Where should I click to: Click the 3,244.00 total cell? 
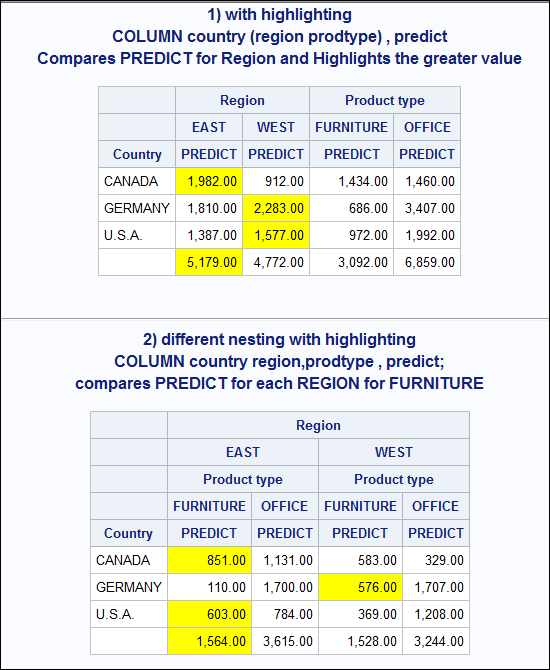[436, 641]
